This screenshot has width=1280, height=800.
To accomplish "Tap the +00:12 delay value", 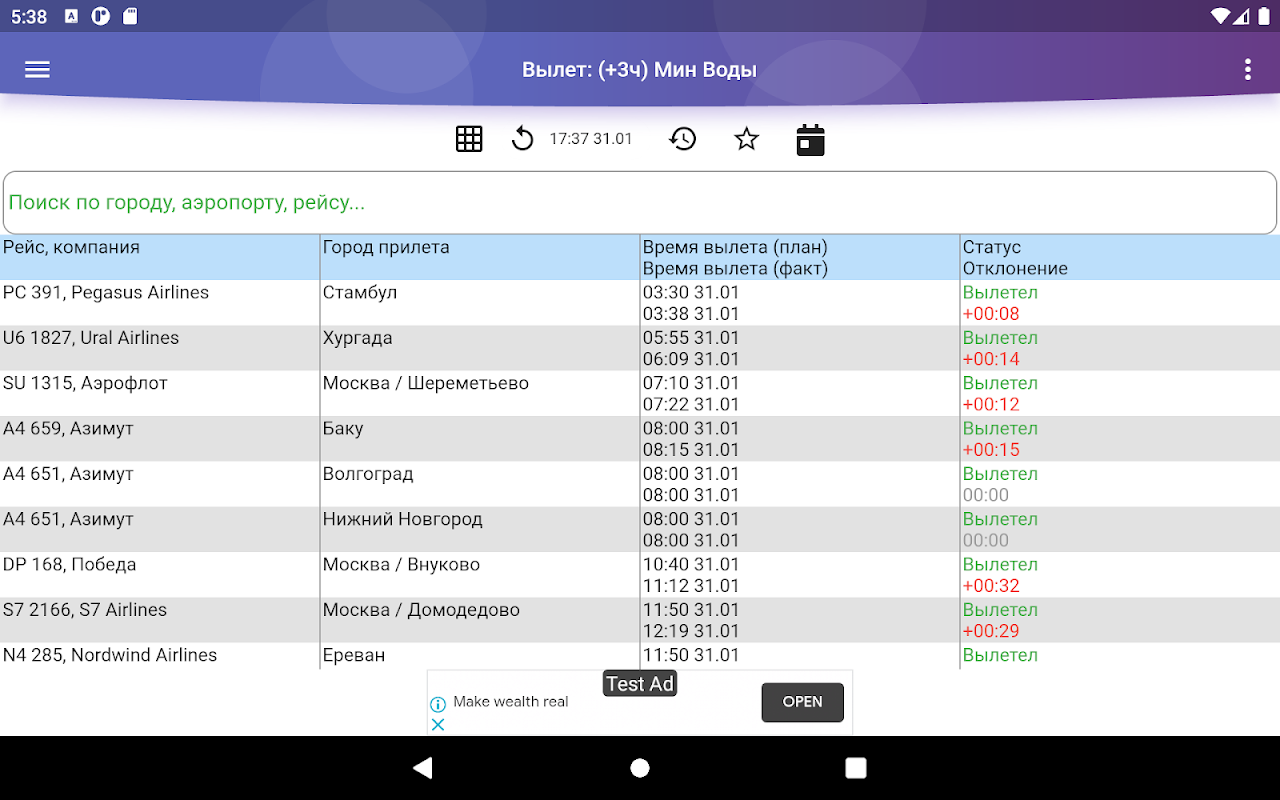I will [991, 404].
